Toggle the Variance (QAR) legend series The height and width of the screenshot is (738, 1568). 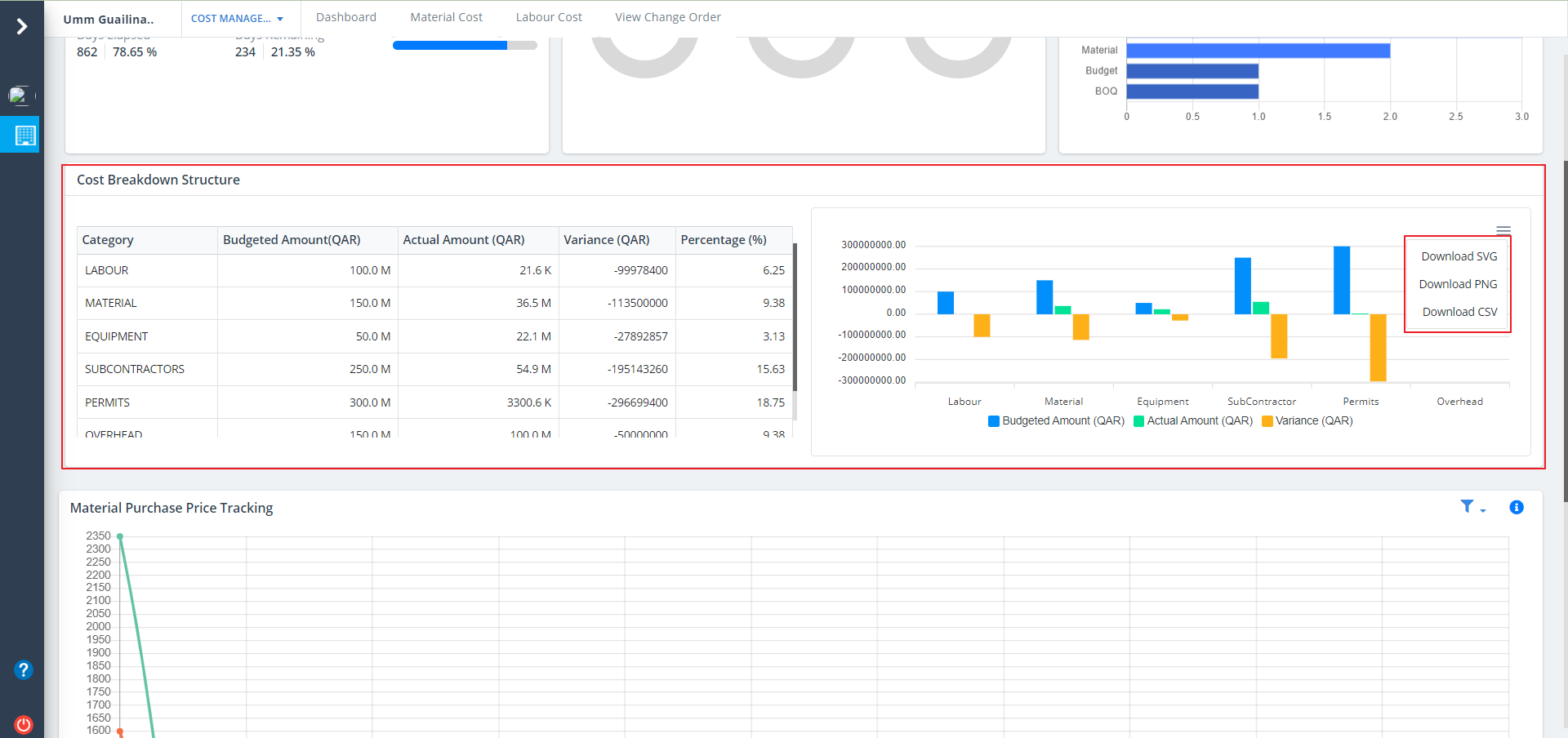[x=1307, y=421]
